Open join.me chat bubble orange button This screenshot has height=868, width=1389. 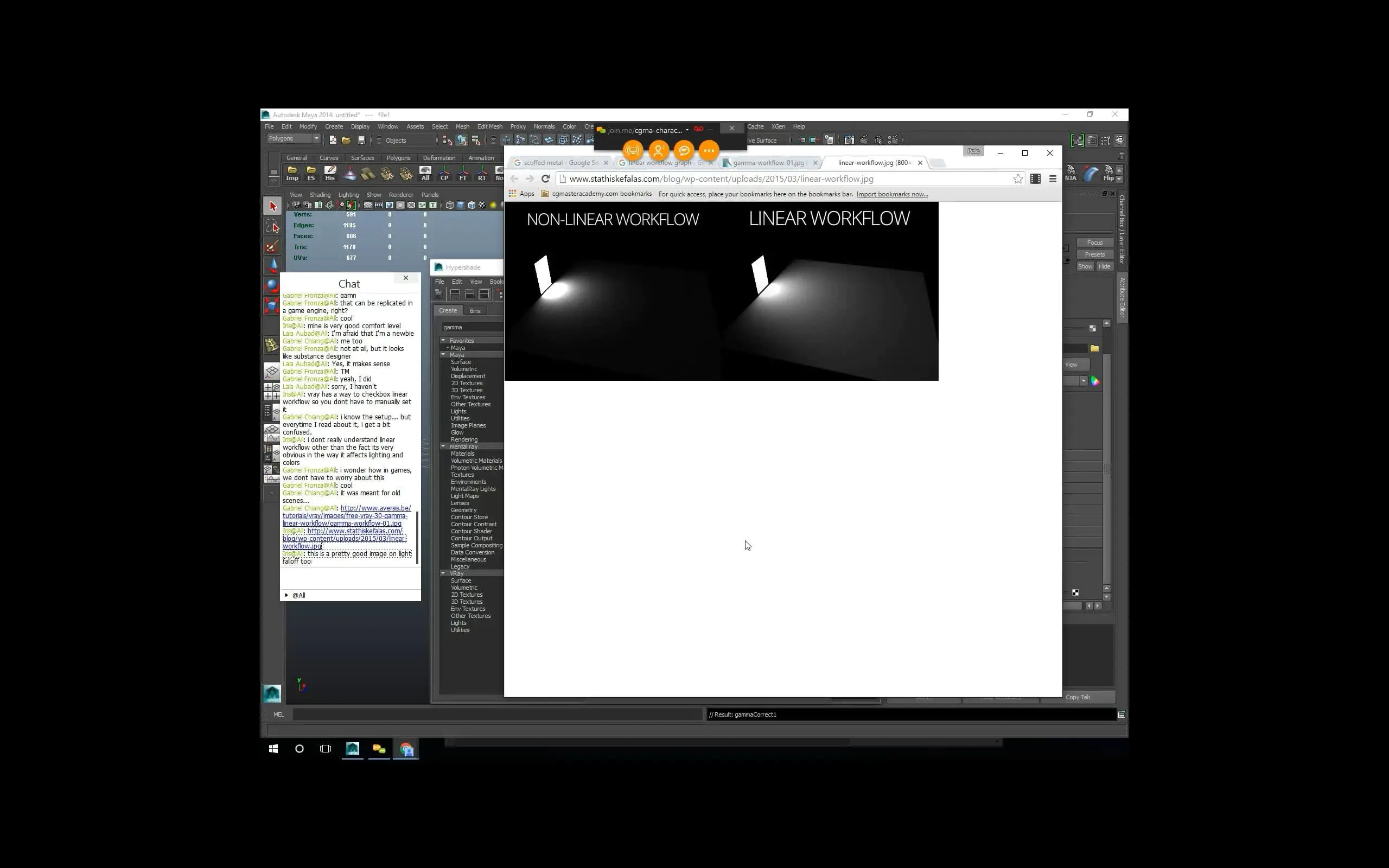(684, 150)
